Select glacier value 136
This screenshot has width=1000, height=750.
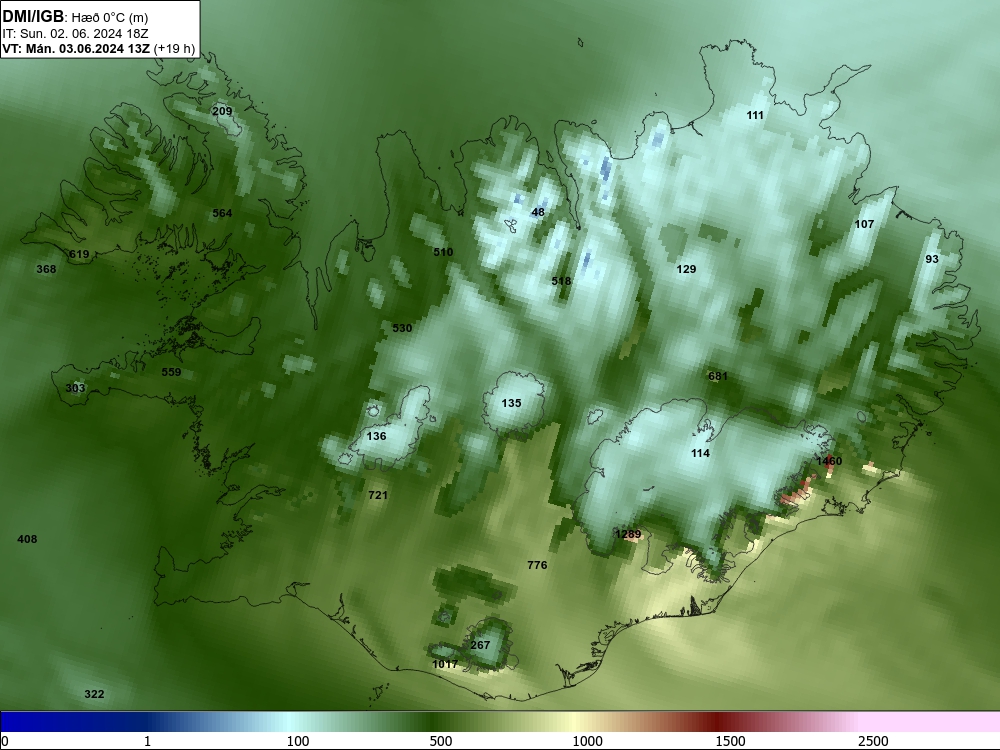376,436
